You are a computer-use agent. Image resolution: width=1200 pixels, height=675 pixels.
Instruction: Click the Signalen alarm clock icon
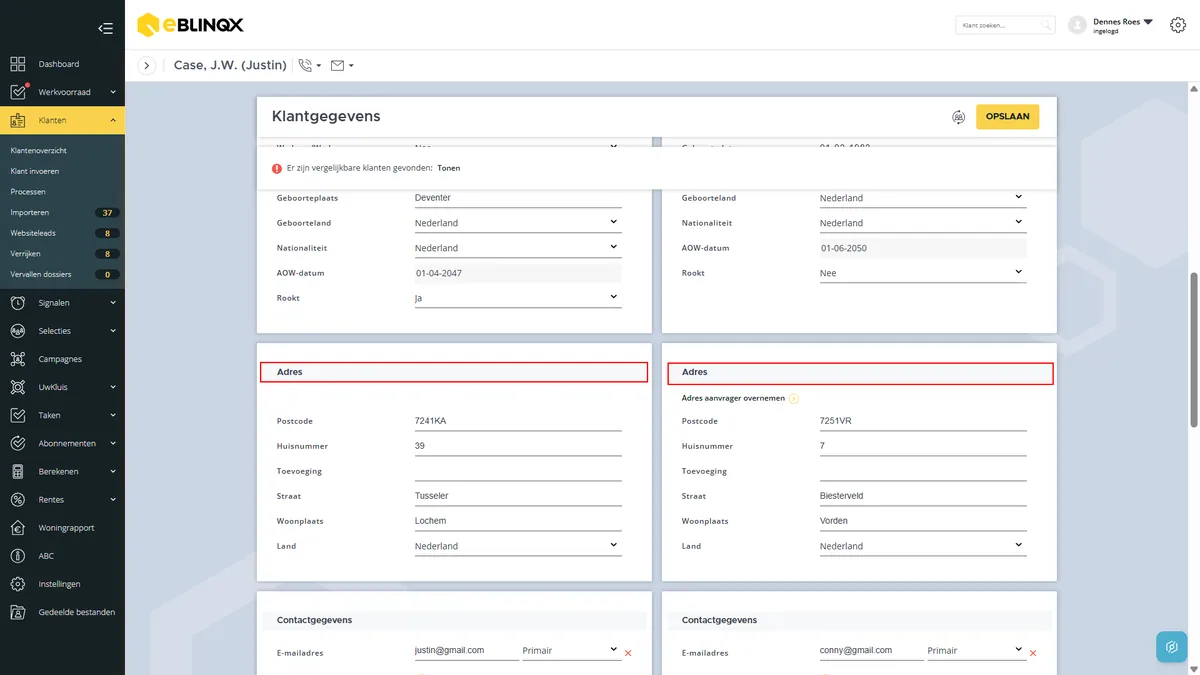coord(18,302)
